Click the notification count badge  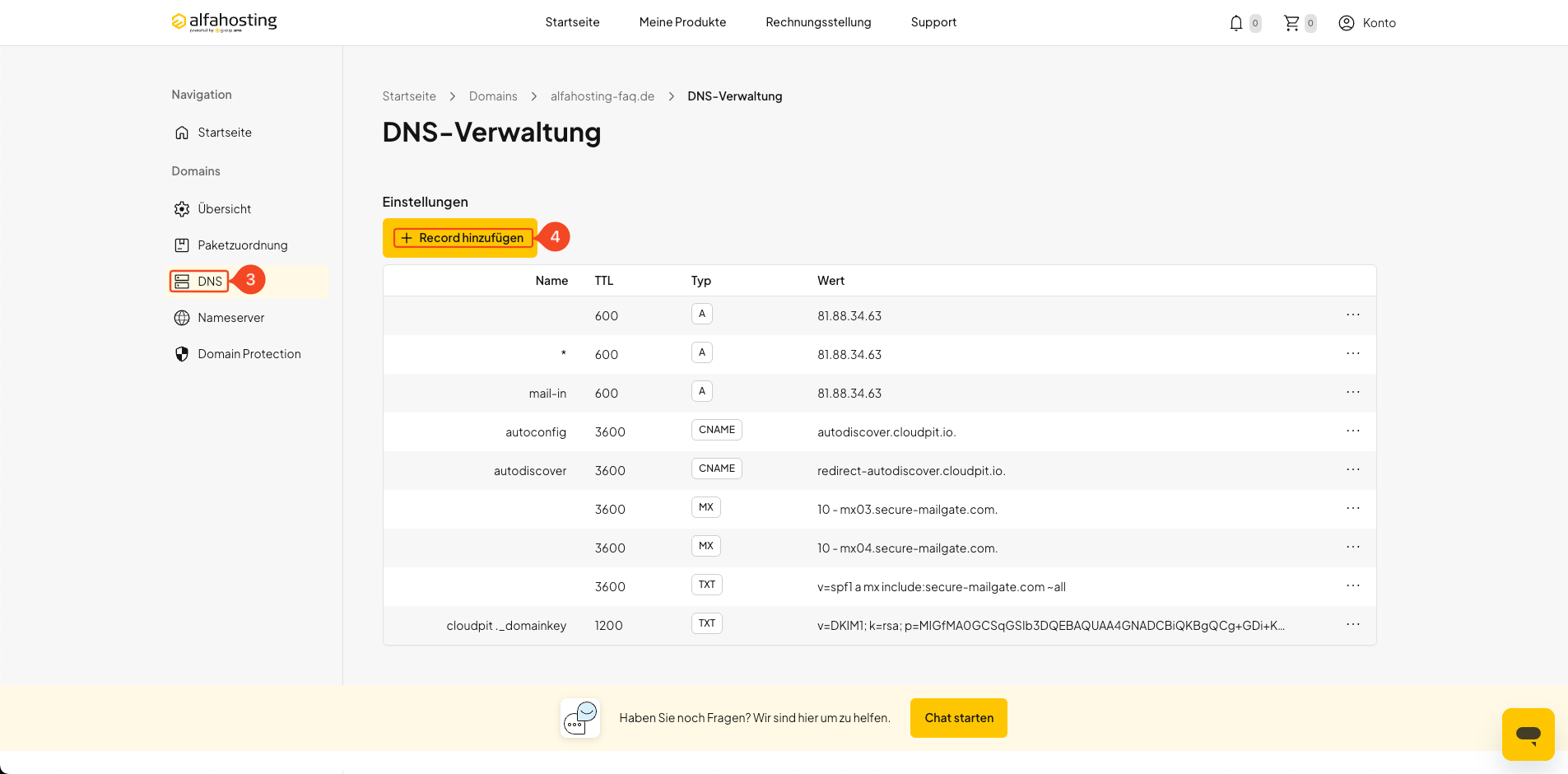click(1255, 23)
